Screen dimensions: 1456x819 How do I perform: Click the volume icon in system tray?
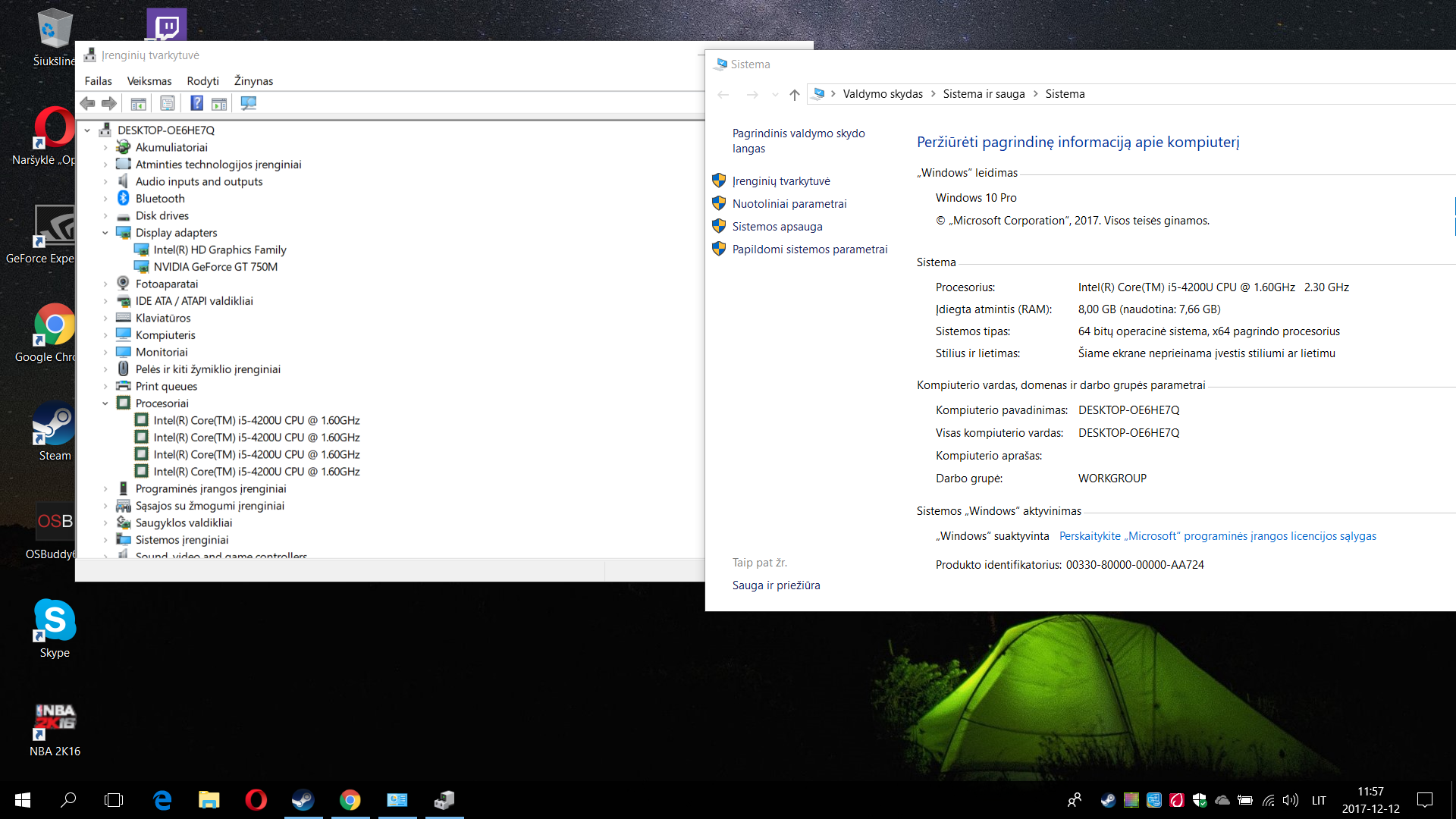(1291, 800)
